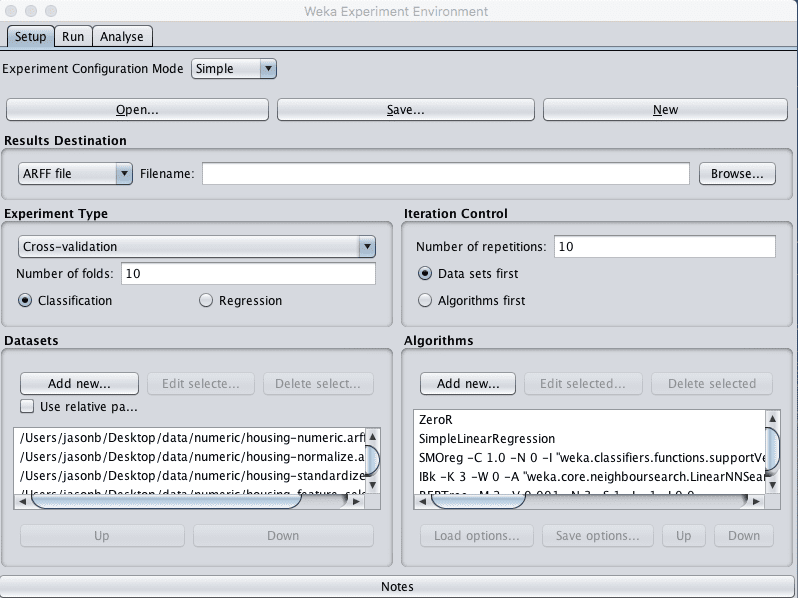The width and height of the screenshot is (798, 598).
Task: Click algorithms vertical scrollbar thumb
Action: coord(773,449)
